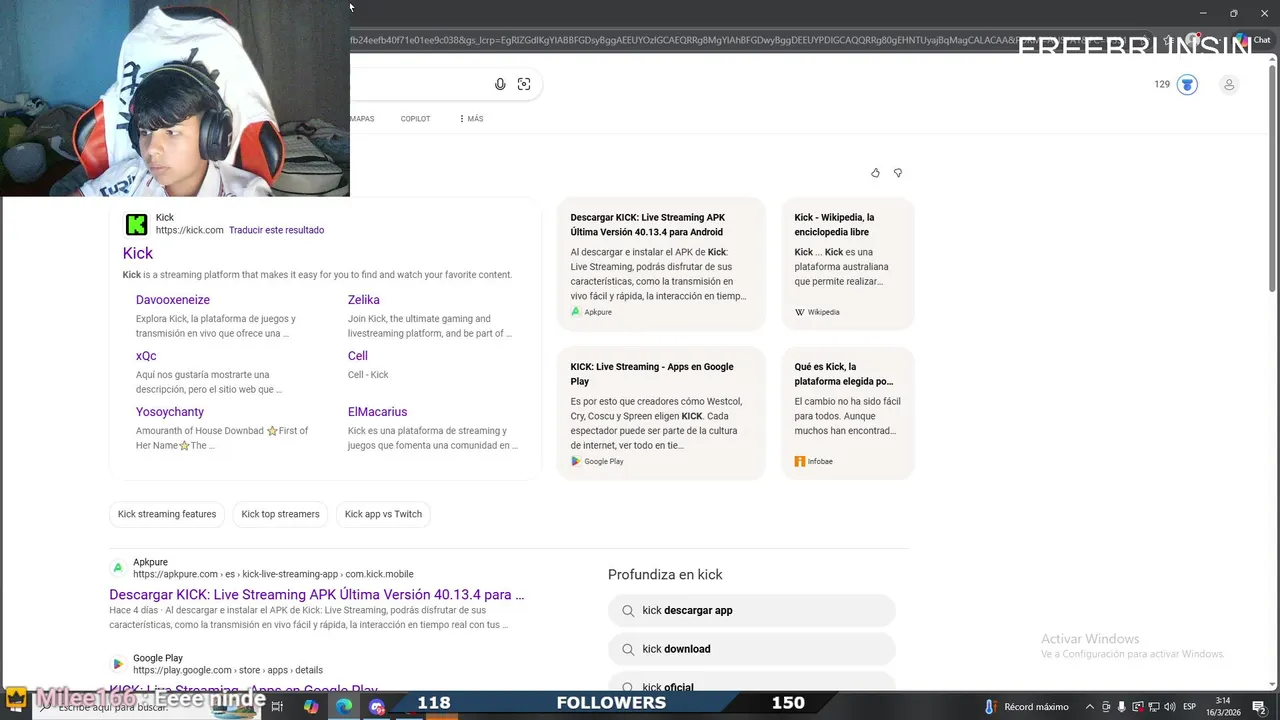Open Copilot from the Windows taskbar
This screenshot has width=1280, height=720.
(x=311, y=706)
